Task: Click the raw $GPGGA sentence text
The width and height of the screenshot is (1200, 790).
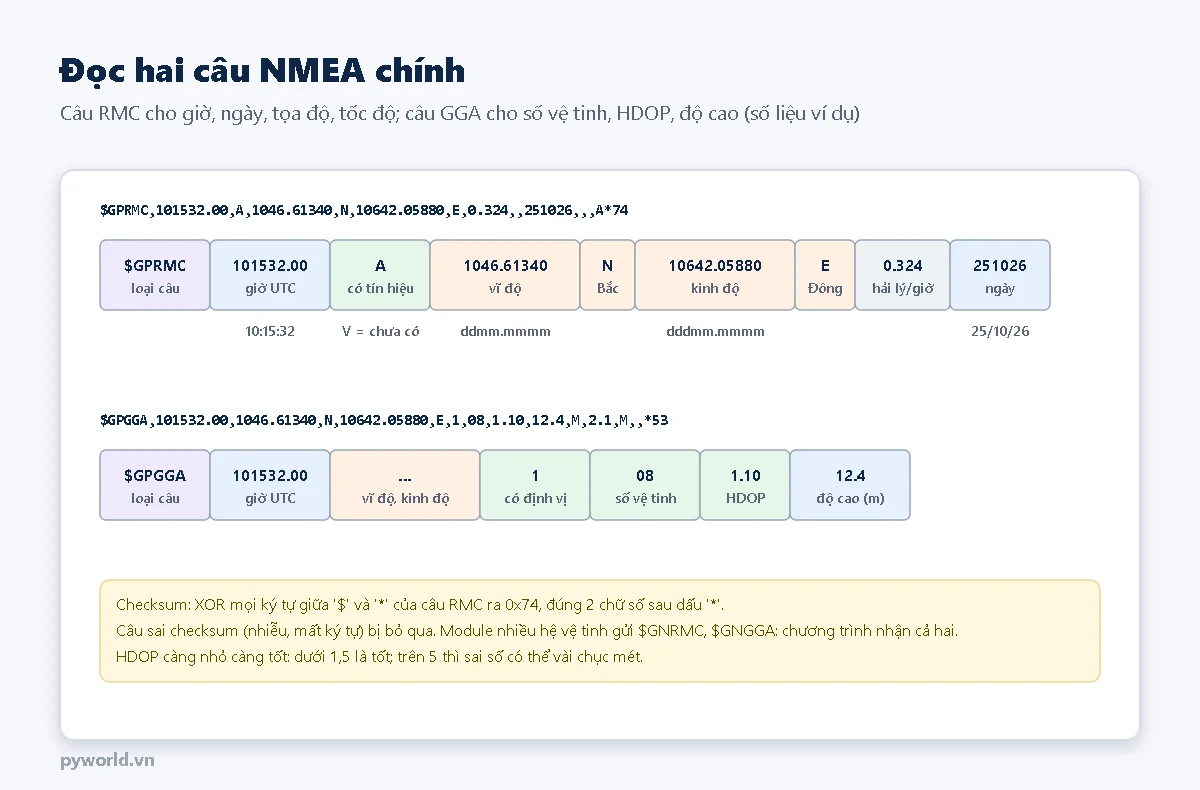Action: [384, 420]
